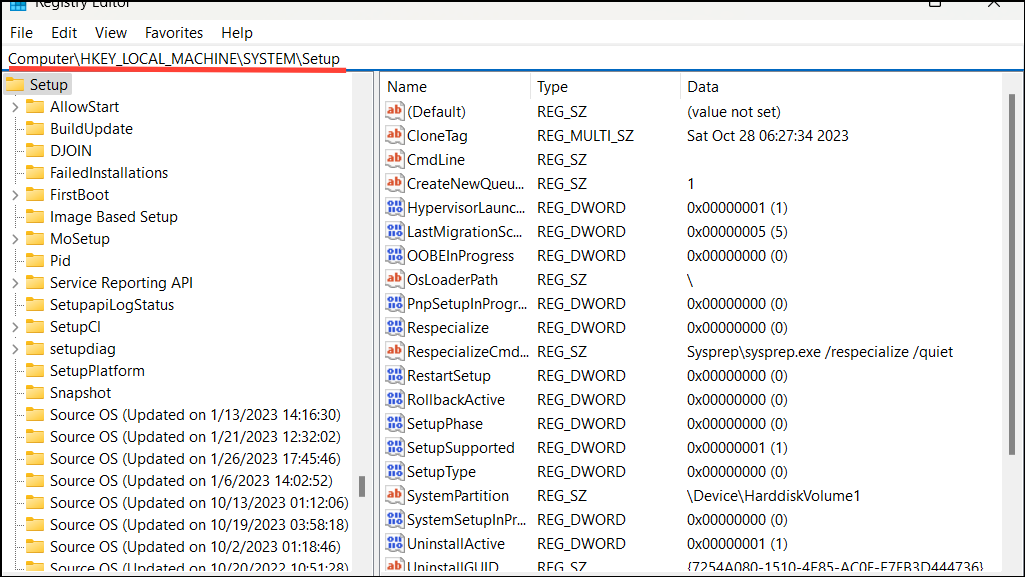Viewport: 1025px width, 577px height.
Task: Select the UninstallActive value name
Action: pyautogui.click(x=456, y=544)
